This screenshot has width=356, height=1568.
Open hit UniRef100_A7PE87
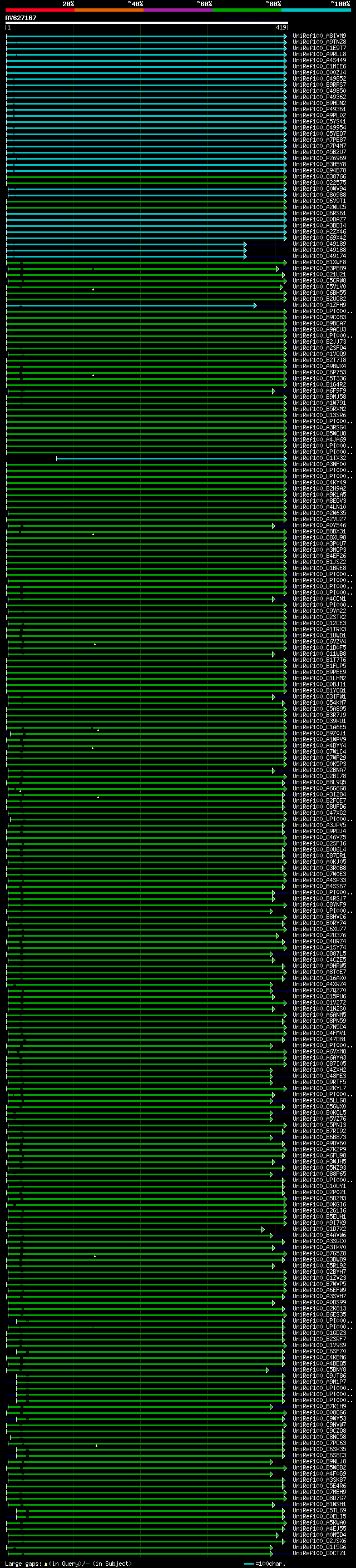coord(319,140)
